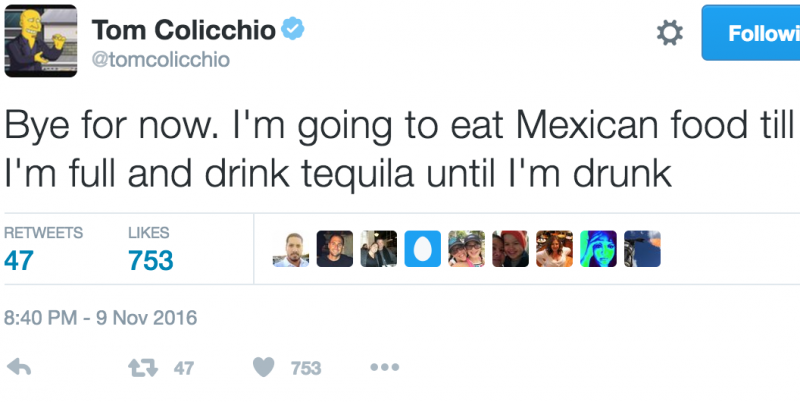This screenshot has width=800, height=402.
Task: Like the tweet with heart icon
Action: pyautogui.click(x=264, y=367)
